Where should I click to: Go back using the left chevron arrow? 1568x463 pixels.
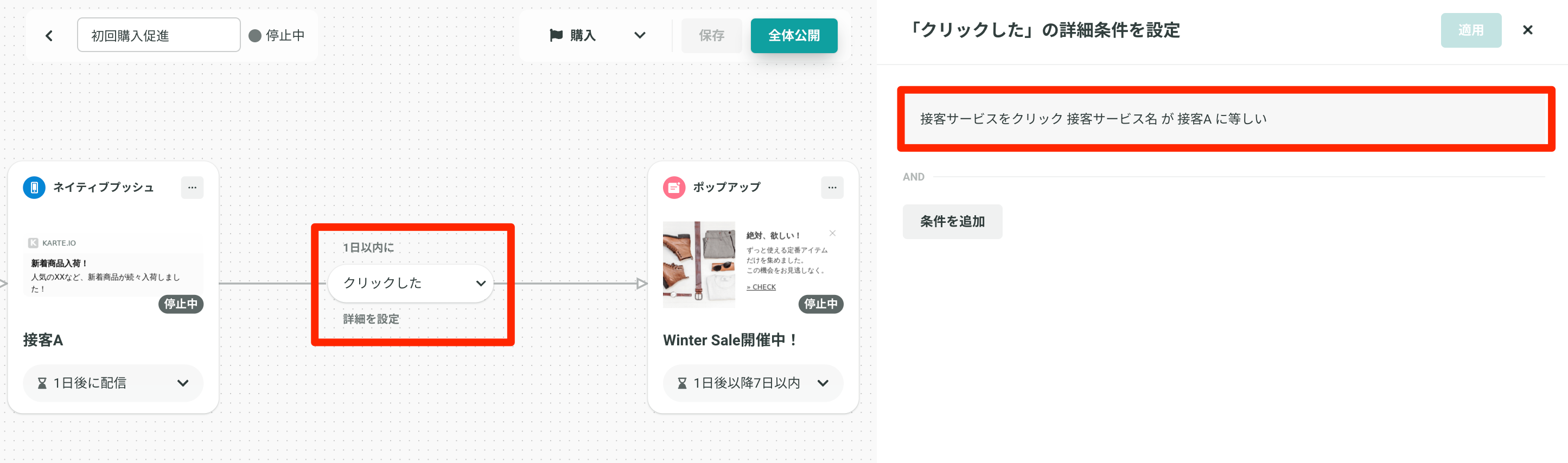pos(49,36)
